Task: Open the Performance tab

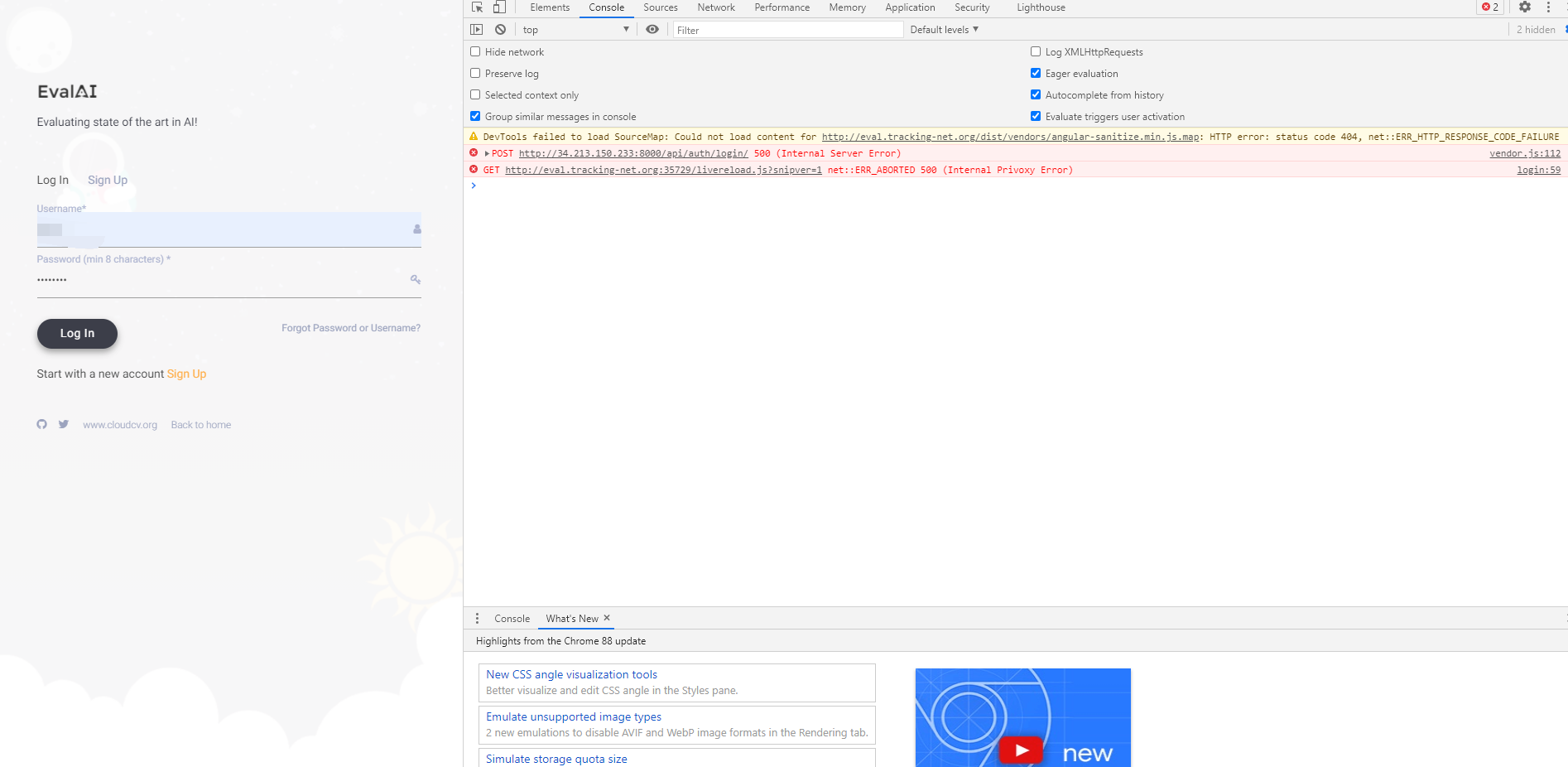Action: 782,7
